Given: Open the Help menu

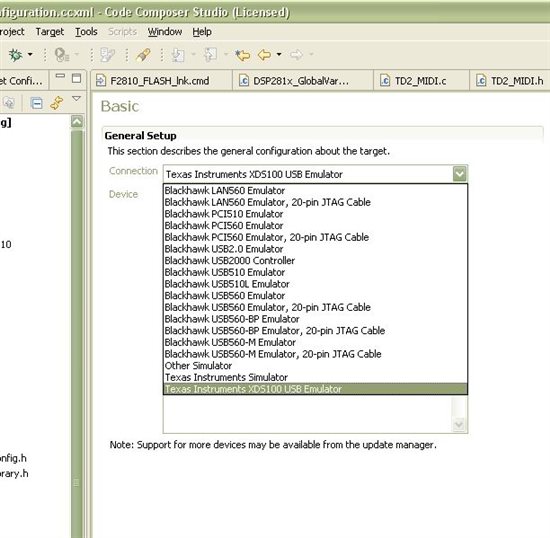Looking at the screenshot, I should tap(202, 32).
